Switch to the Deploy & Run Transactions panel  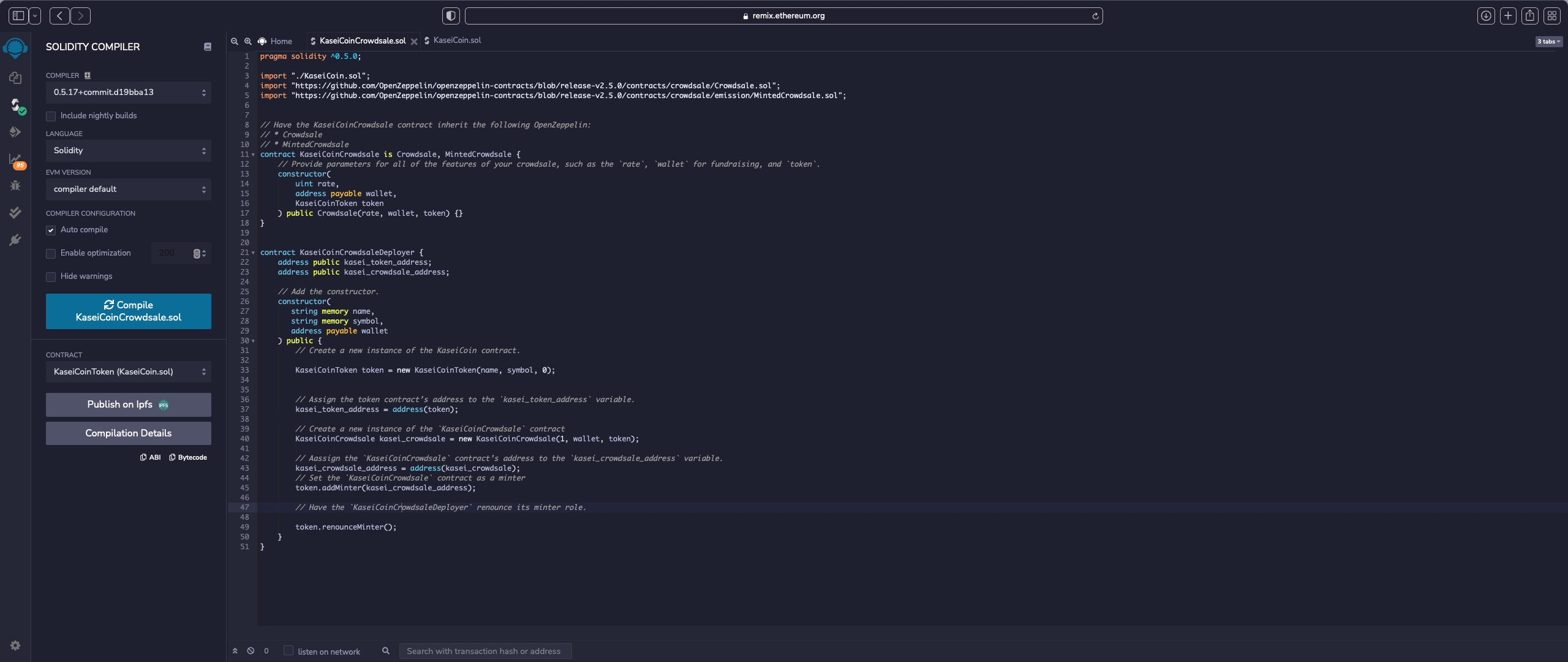(x=15, y=131)
